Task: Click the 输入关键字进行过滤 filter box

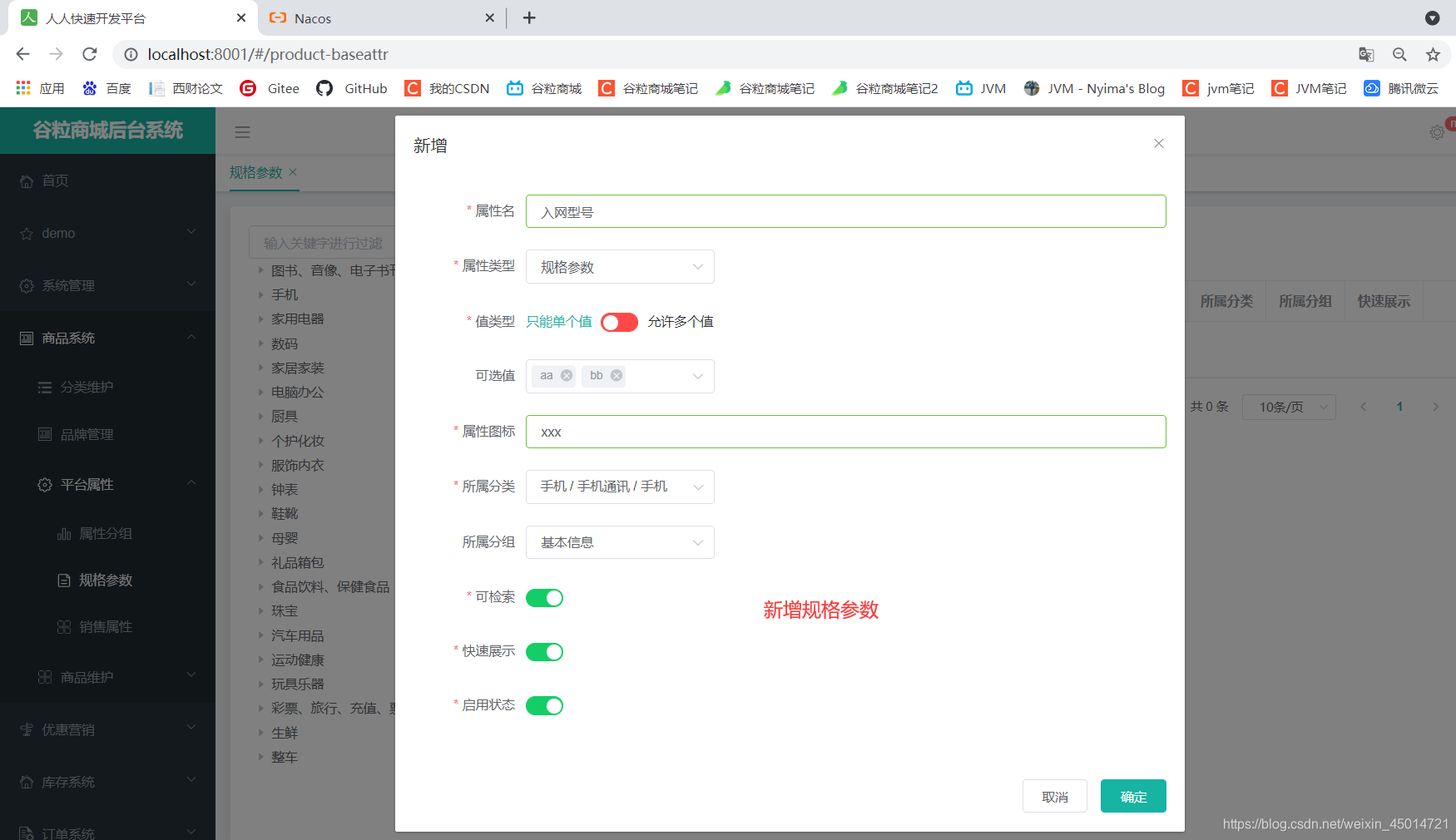Action: [x=322, y=243]
